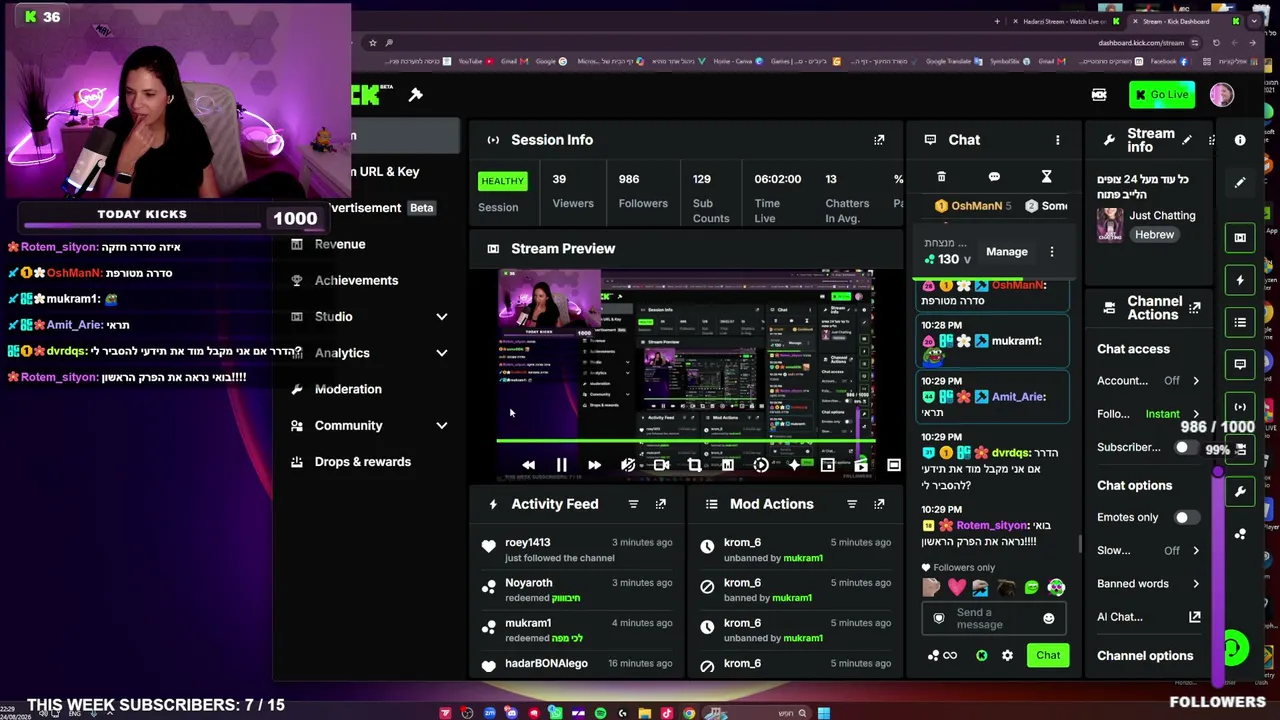Open the Chat panel three-dot menu
Image resolution: width=1280 pixels, height=720 pixels.
click(1057, 140)
